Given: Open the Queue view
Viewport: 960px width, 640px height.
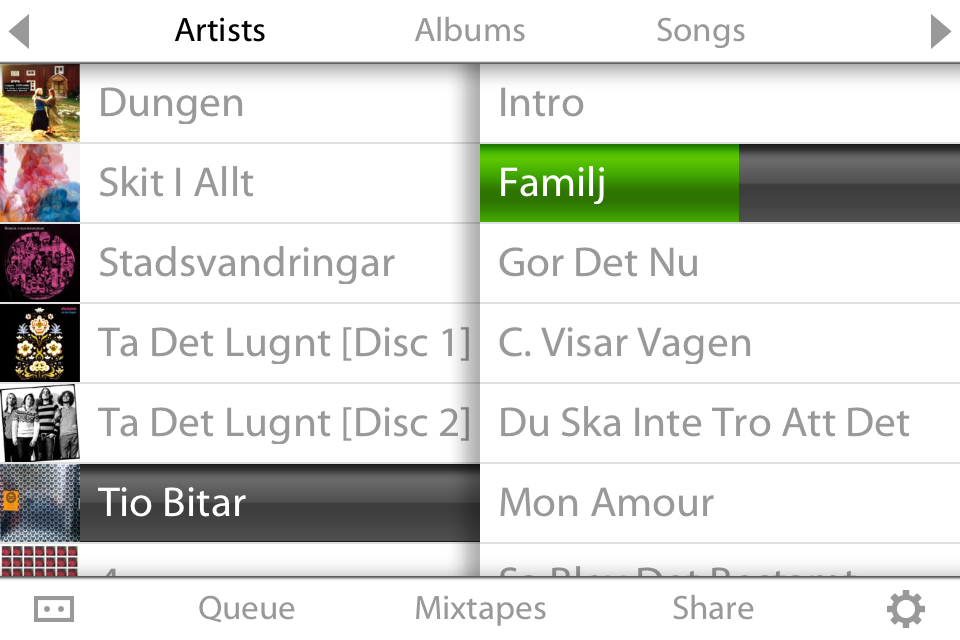Looking at the screenshot, I should pos(246,608).
